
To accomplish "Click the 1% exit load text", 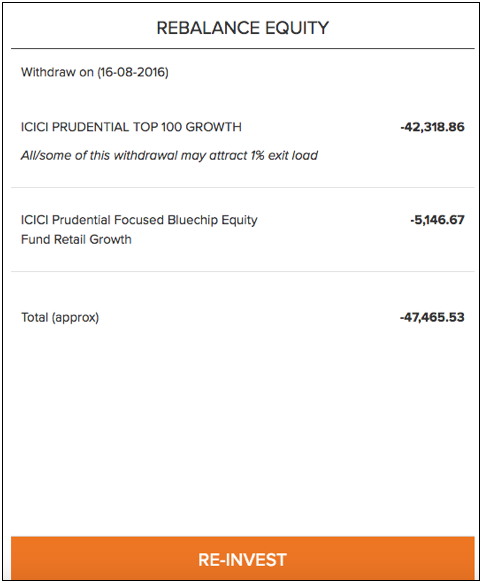I will [284, 155].
